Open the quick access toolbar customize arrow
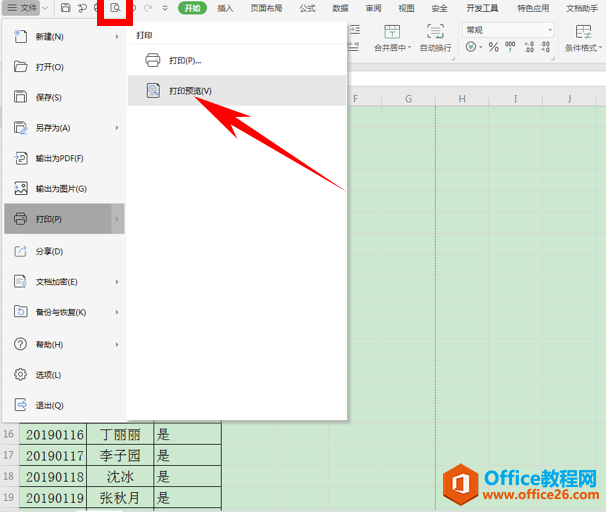 165,8
